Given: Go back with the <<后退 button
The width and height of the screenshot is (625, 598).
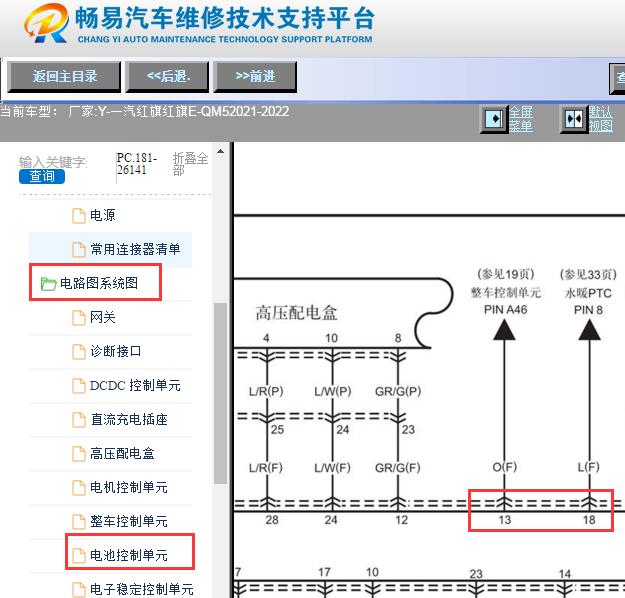Looking at the screenshot, I should point(167,77).
